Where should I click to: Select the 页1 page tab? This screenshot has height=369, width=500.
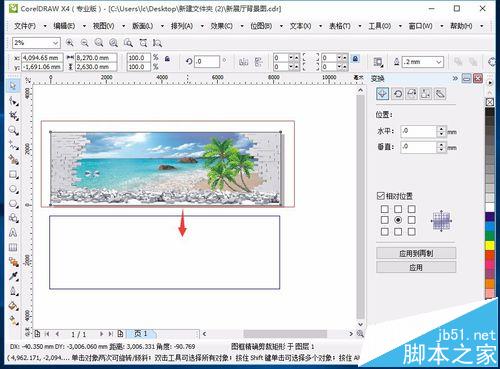pyautogui.click(x=141, y=333)
